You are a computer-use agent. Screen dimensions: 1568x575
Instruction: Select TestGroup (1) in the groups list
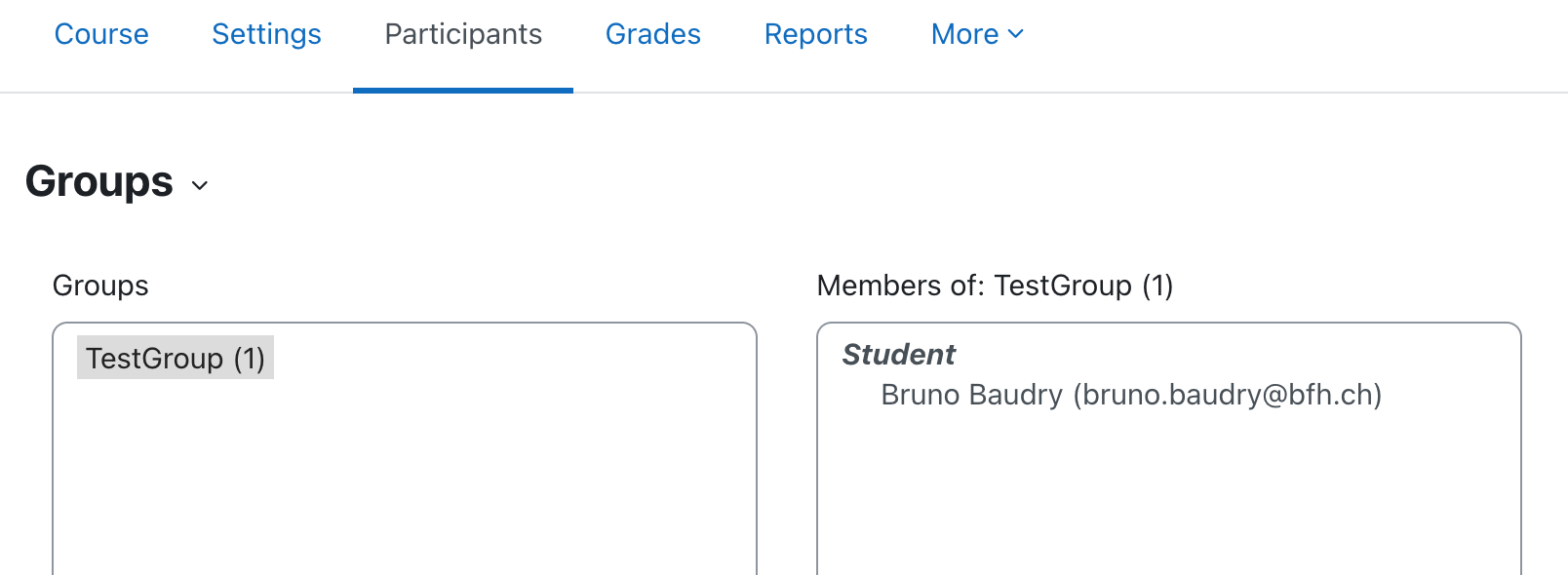176,358
